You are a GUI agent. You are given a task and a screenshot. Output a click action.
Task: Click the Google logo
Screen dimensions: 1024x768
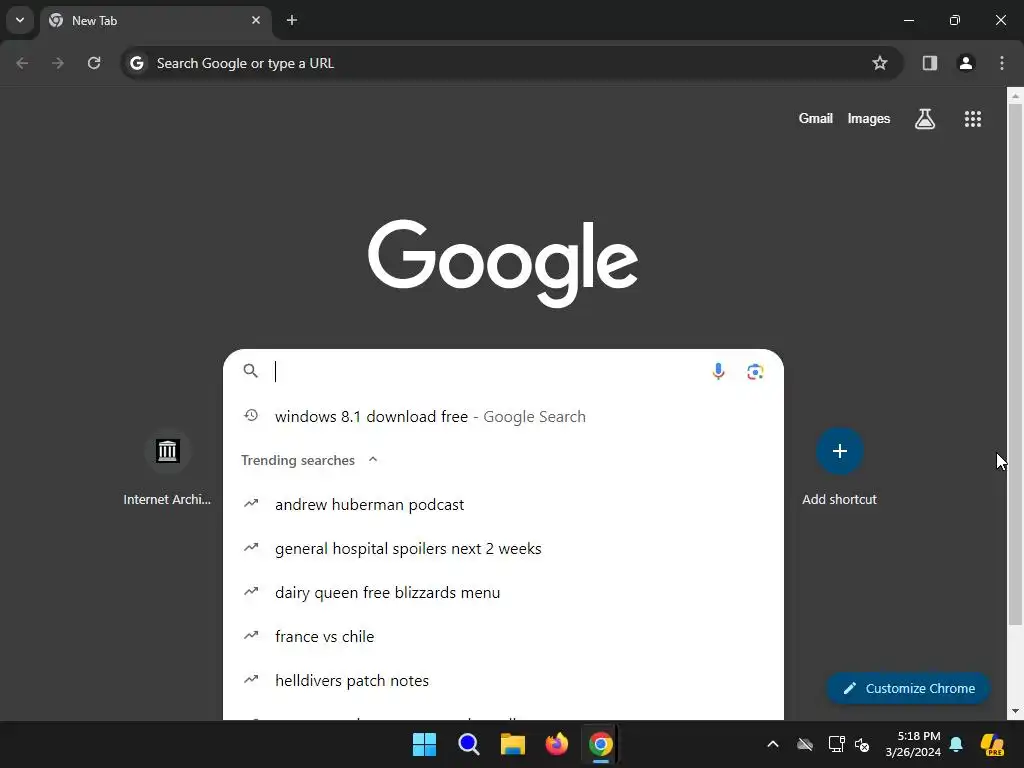pos(502,263)
